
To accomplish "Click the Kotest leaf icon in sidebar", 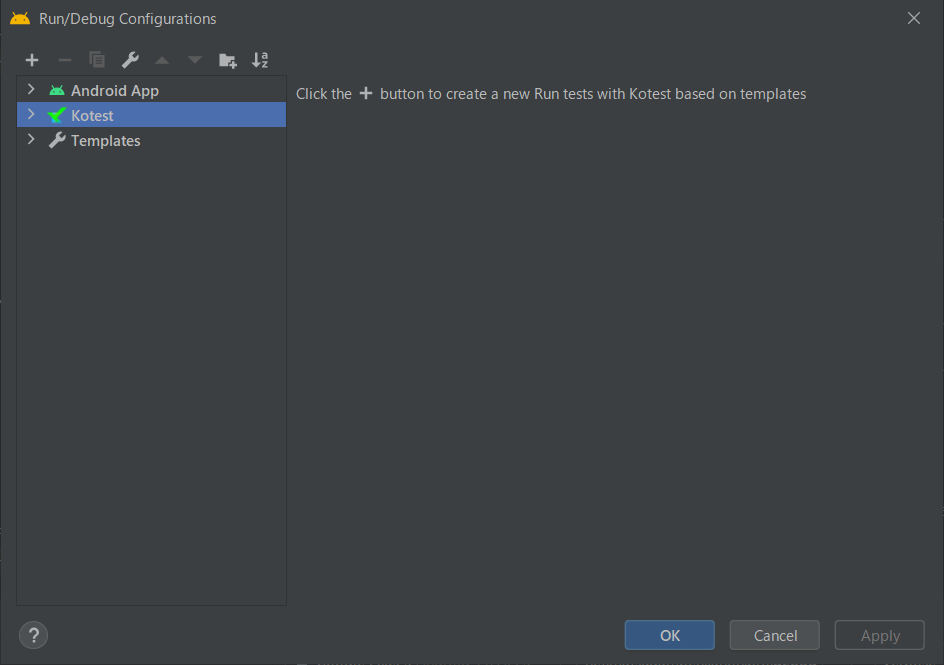I will tap(55, 115).
